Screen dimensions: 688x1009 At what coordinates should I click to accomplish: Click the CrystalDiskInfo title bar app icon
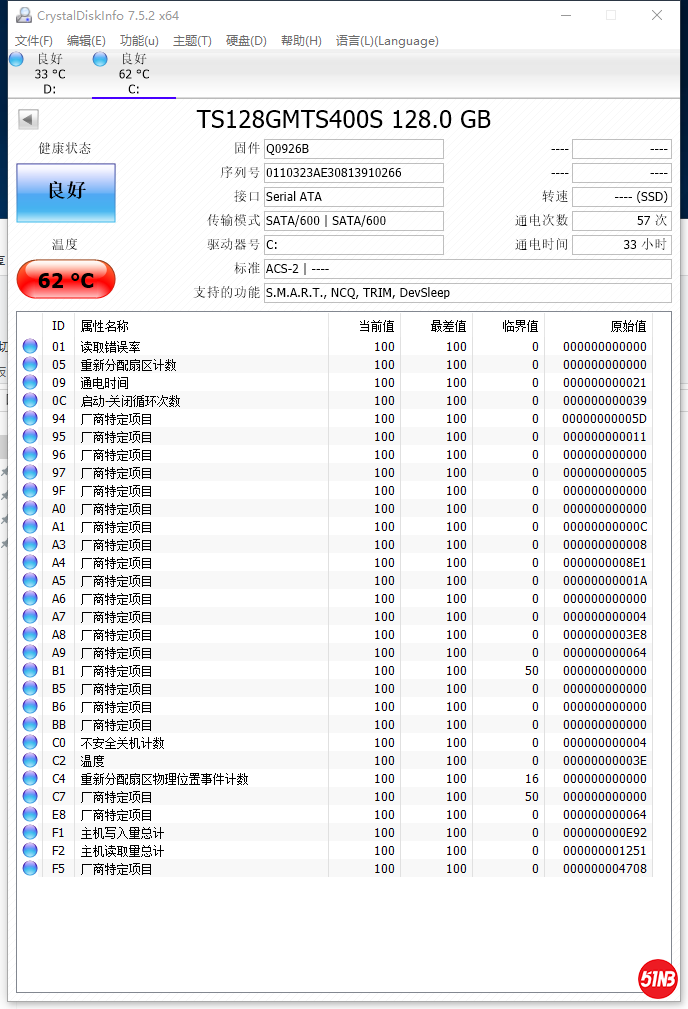[x=23, y=15]
